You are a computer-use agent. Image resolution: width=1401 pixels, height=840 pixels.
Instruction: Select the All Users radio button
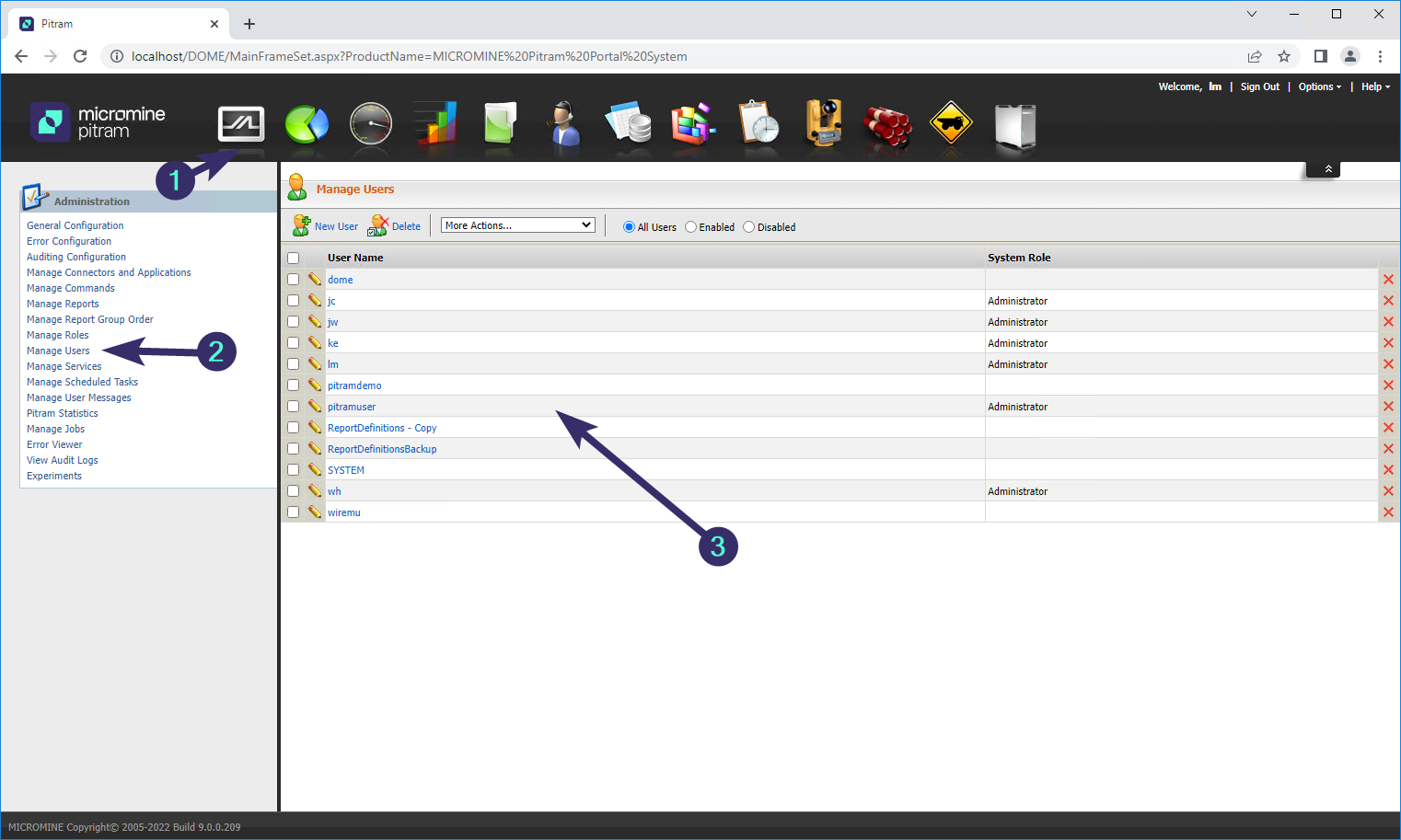pos(628,226)
